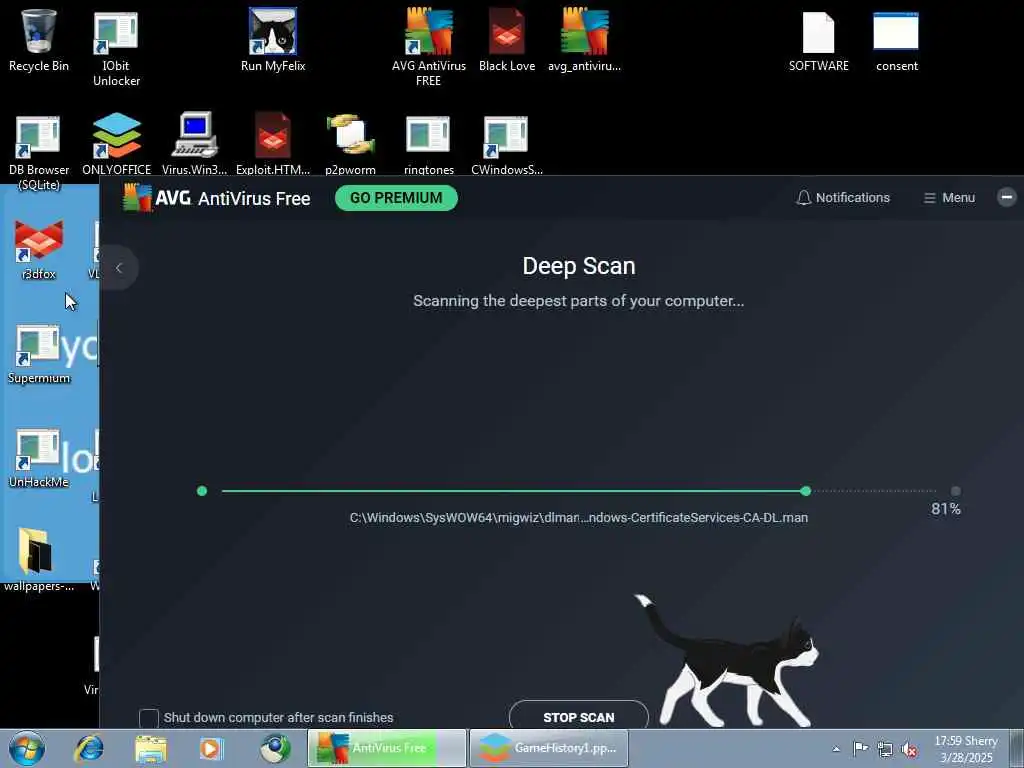Launch the Supermium desktop shortcut
Screen dimensions: 1024x768
point(39,353)
